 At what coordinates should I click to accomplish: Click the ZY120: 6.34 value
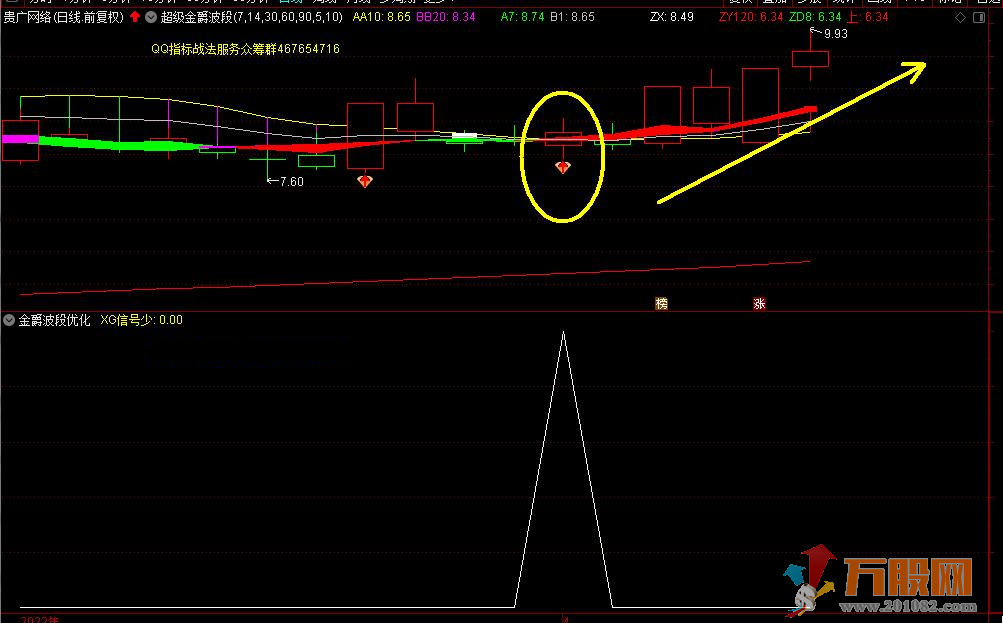click(x=751, y=17)
